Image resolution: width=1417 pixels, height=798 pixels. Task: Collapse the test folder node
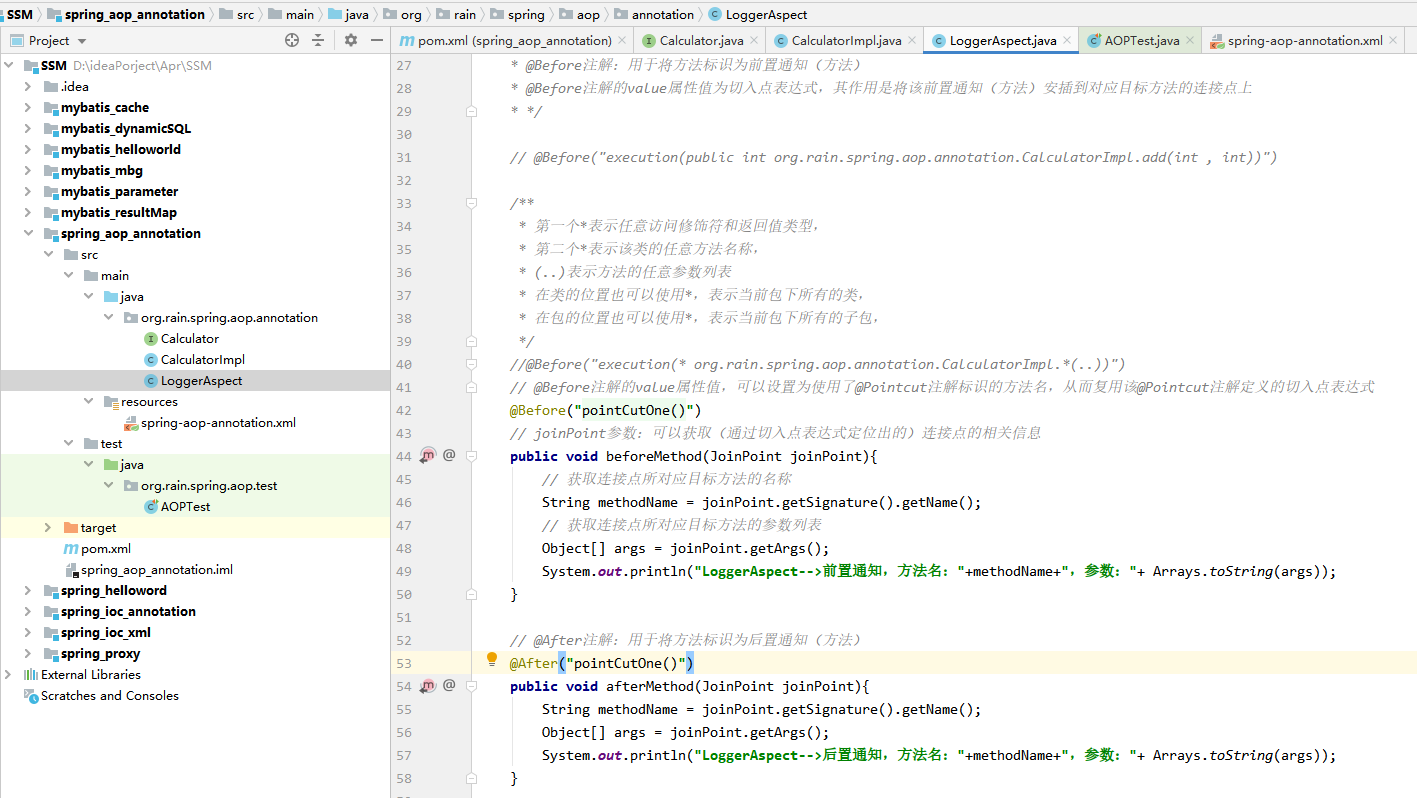coord(69,444)
